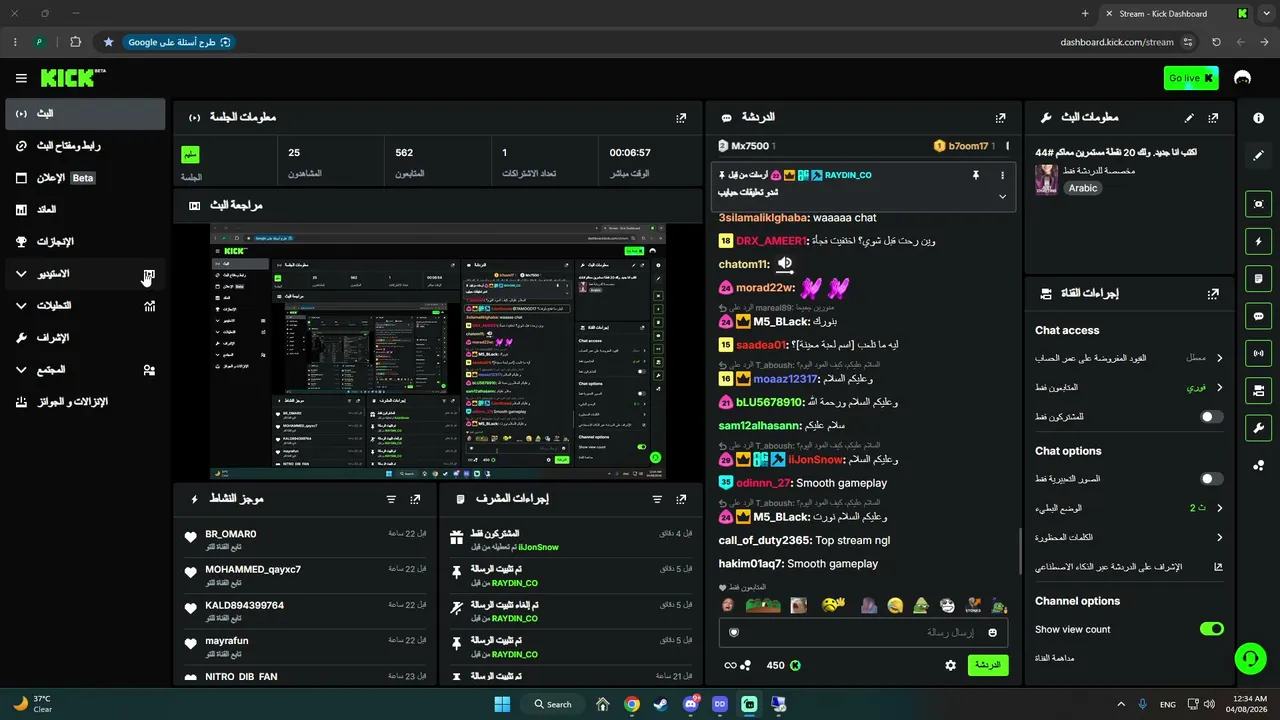The image size is (1280, 720).
Task: Open slow mode setting
Action: 1129,508
